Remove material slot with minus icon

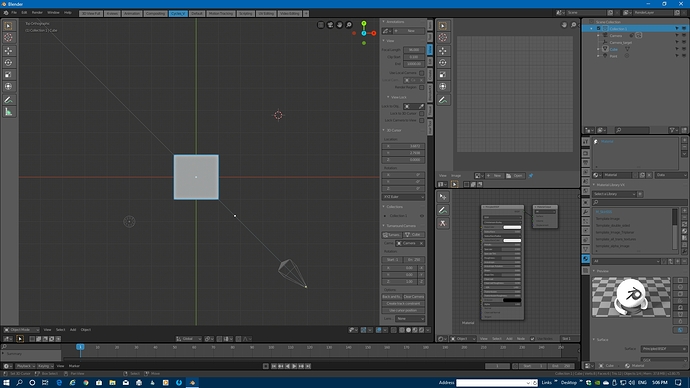point(684,147)
